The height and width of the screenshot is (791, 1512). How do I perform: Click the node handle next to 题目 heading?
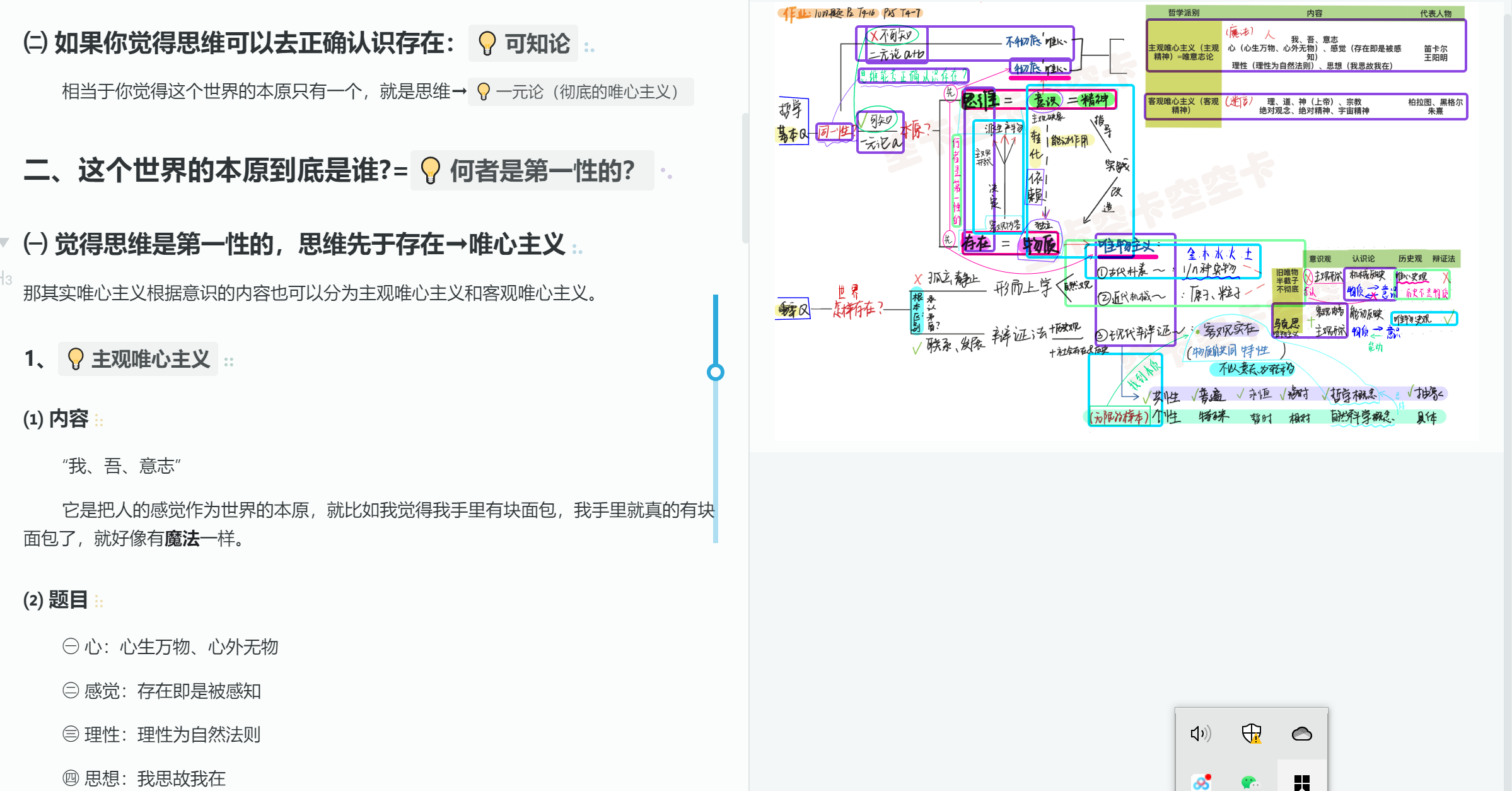tap(100, 601)
